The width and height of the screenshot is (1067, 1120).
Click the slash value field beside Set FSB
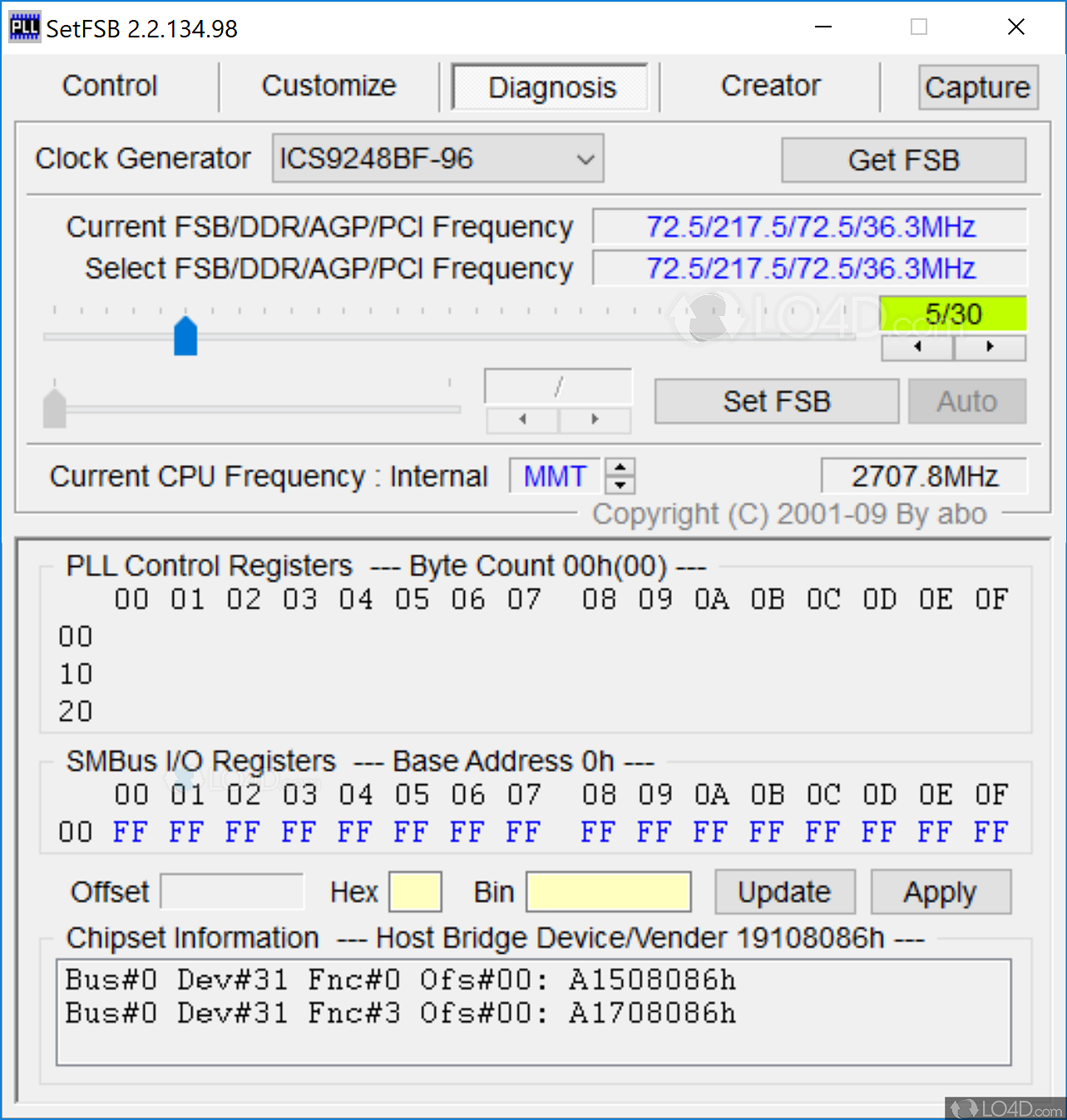pos(558,387)
